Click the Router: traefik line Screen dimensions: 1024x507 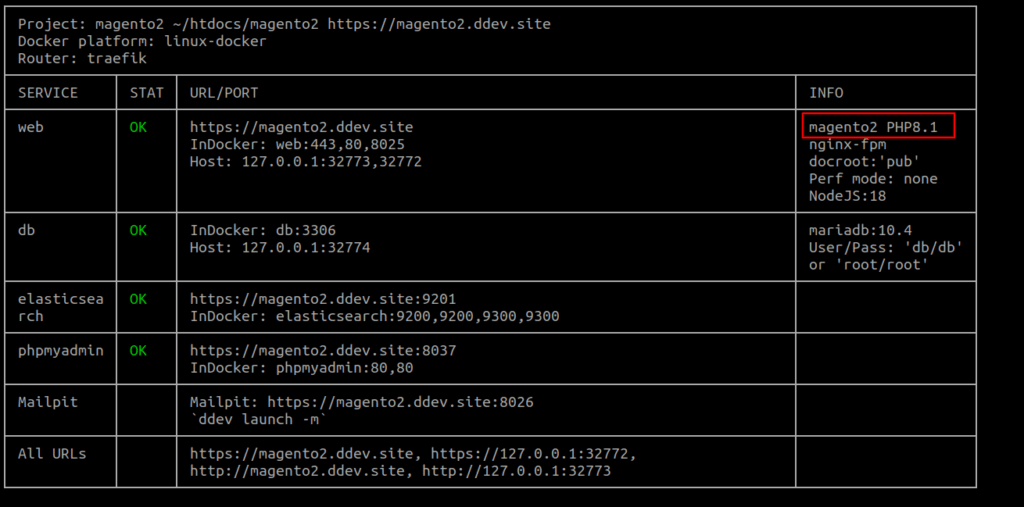pyautogui.click(x=82, y=58)
